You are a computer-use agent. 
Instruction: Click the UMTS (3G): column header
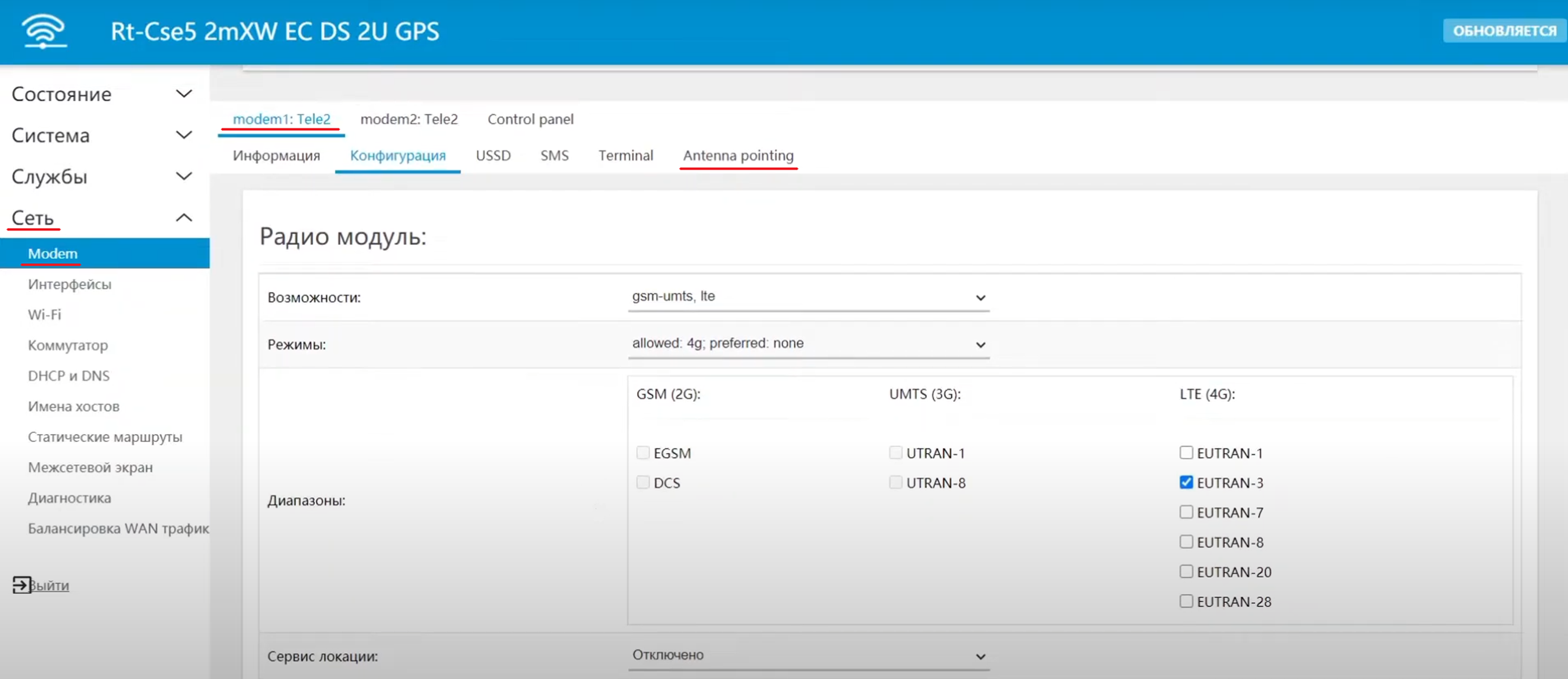(x=925, y=394)
